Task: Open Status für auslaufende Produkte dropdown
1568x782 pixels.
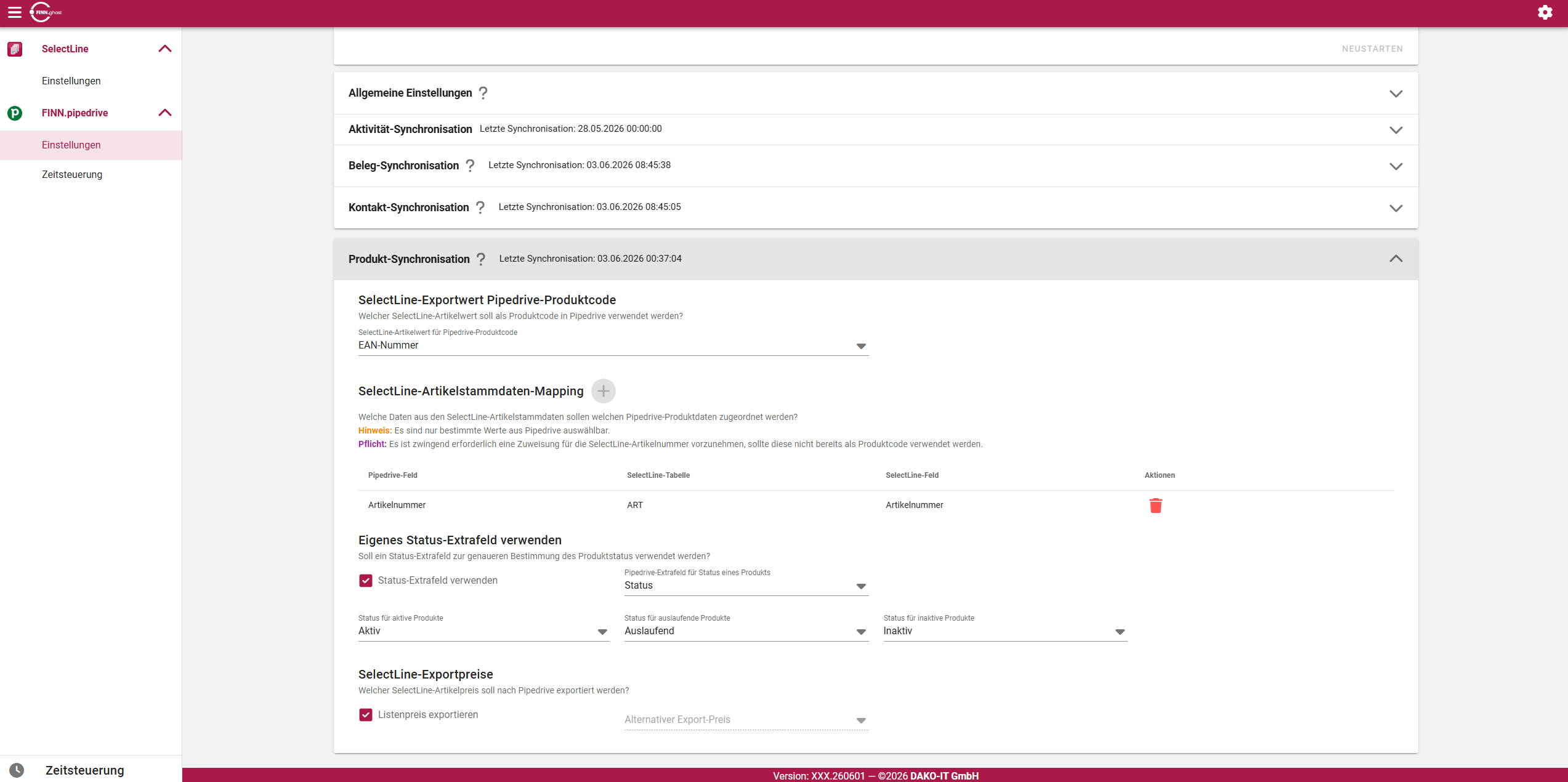Action: pyautogui.click(x=746, y=631)
